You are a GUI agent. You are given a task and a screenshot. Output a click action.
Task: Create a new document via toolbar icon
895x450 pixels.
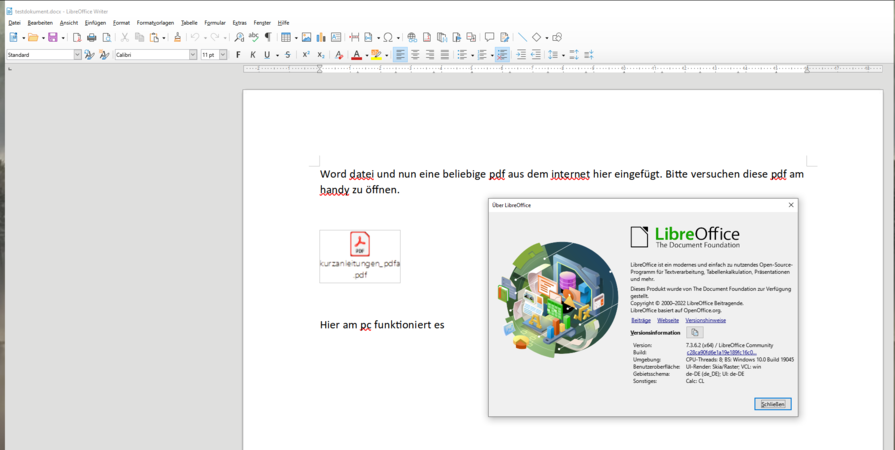pyautogui.click(x=14, y=38)
